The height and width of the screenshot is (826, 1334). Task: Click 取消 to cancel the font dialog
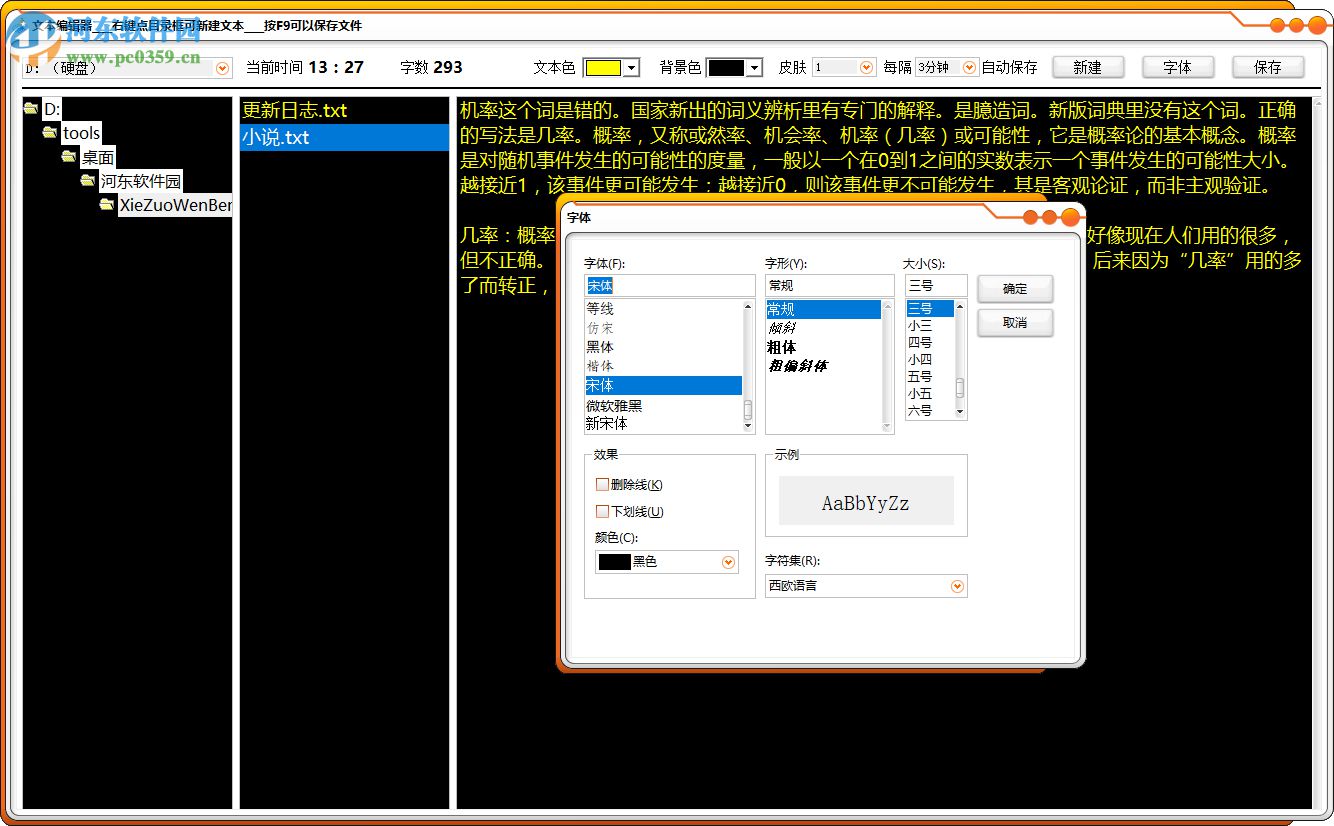coord(1014,323)
